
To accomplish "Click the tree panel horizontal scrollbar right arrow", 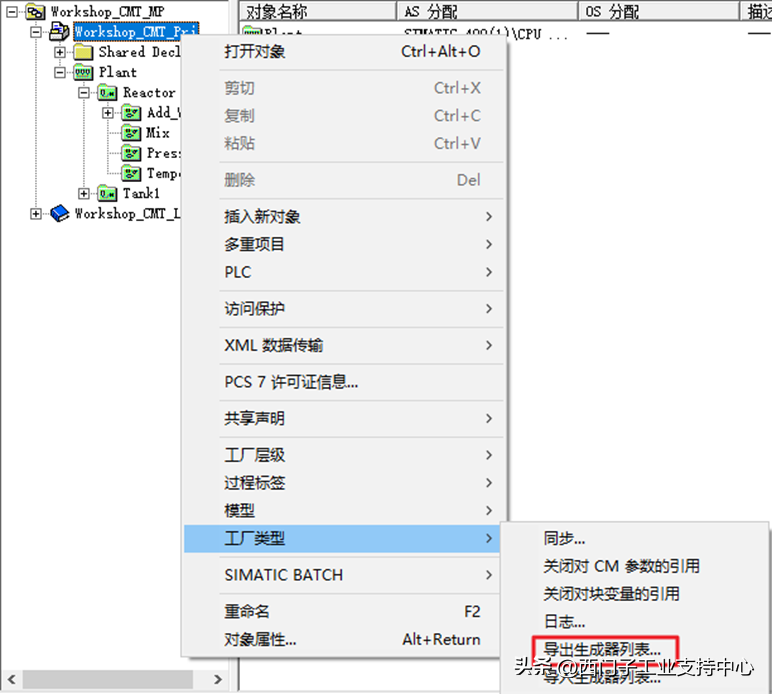I will tap(218, 680).
